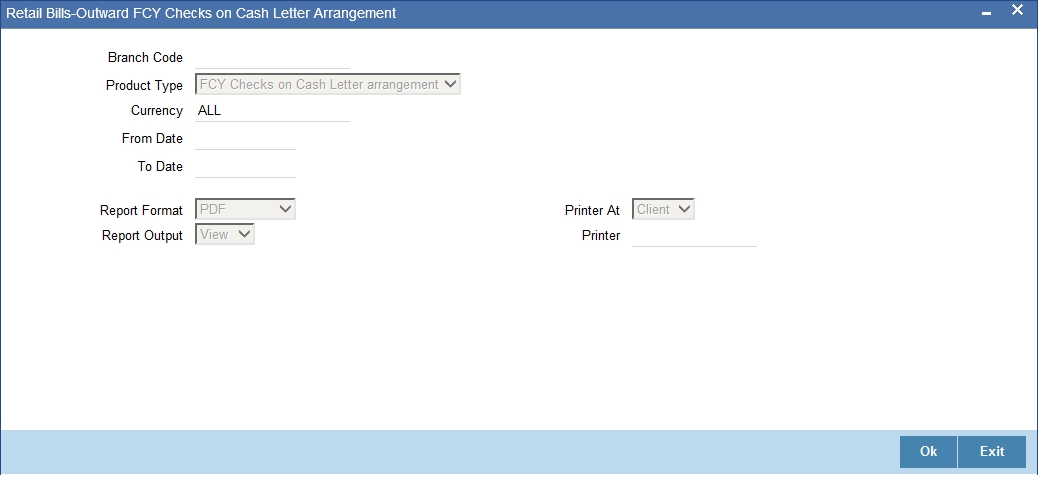The width and height of the screenshot is (1038, 483).
Task: Open the Product Type dropdown
Action: 328,84
